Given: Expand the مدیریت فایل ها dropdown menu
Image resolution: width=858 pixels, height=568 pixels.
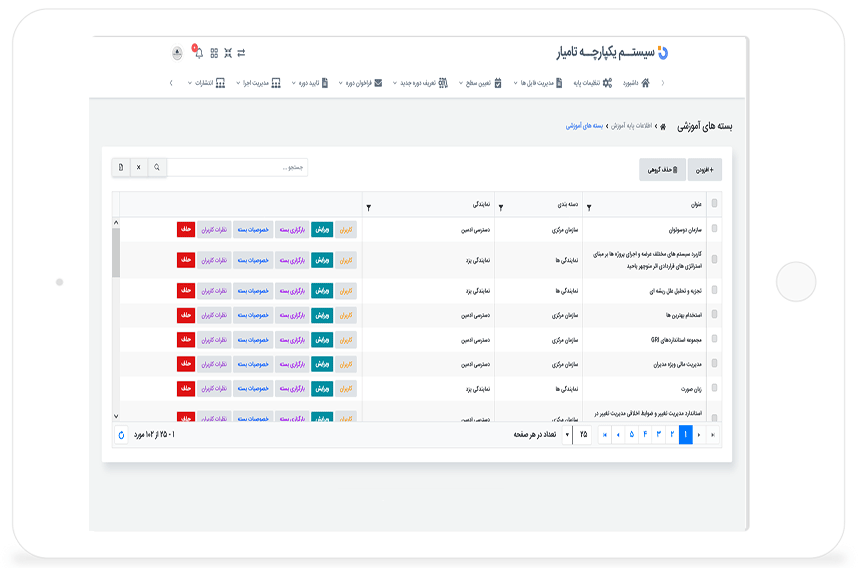Looking at the screenshot, I should pyautogui.click(x=535, y=83).
